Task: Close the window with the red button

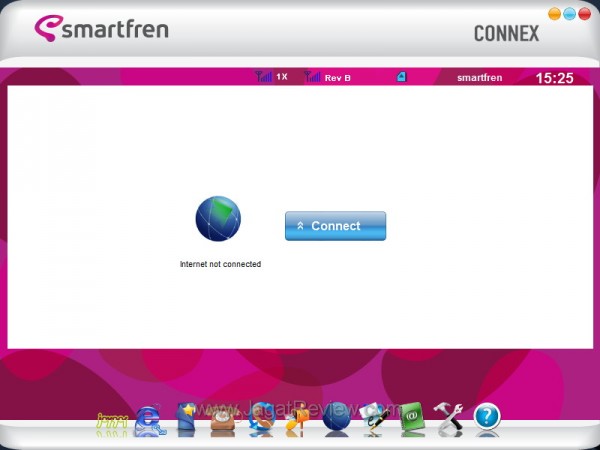Action: tap(584, 14)
